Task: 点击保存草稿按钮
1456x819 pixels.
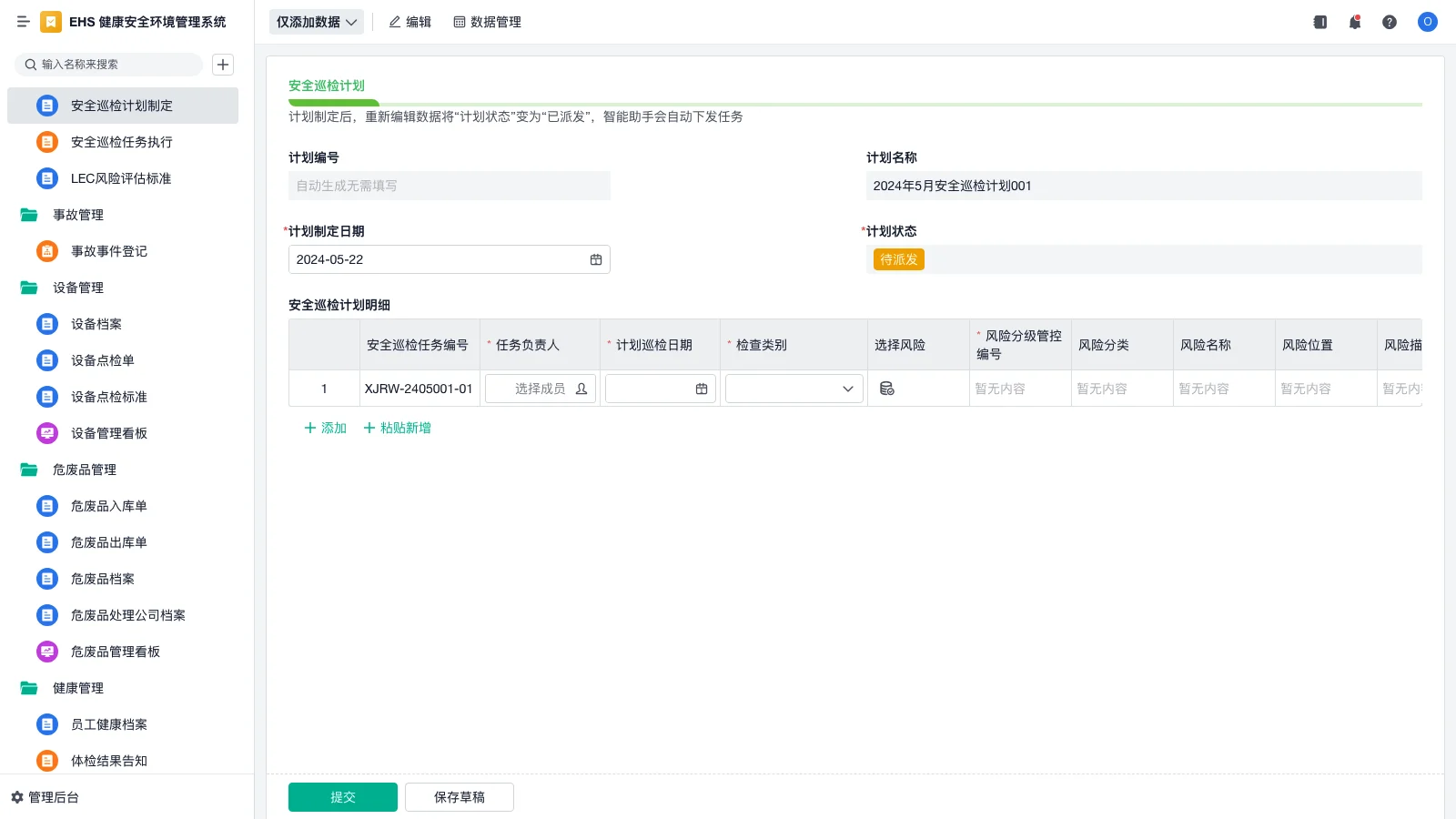Action: click(x=460, y=796)
